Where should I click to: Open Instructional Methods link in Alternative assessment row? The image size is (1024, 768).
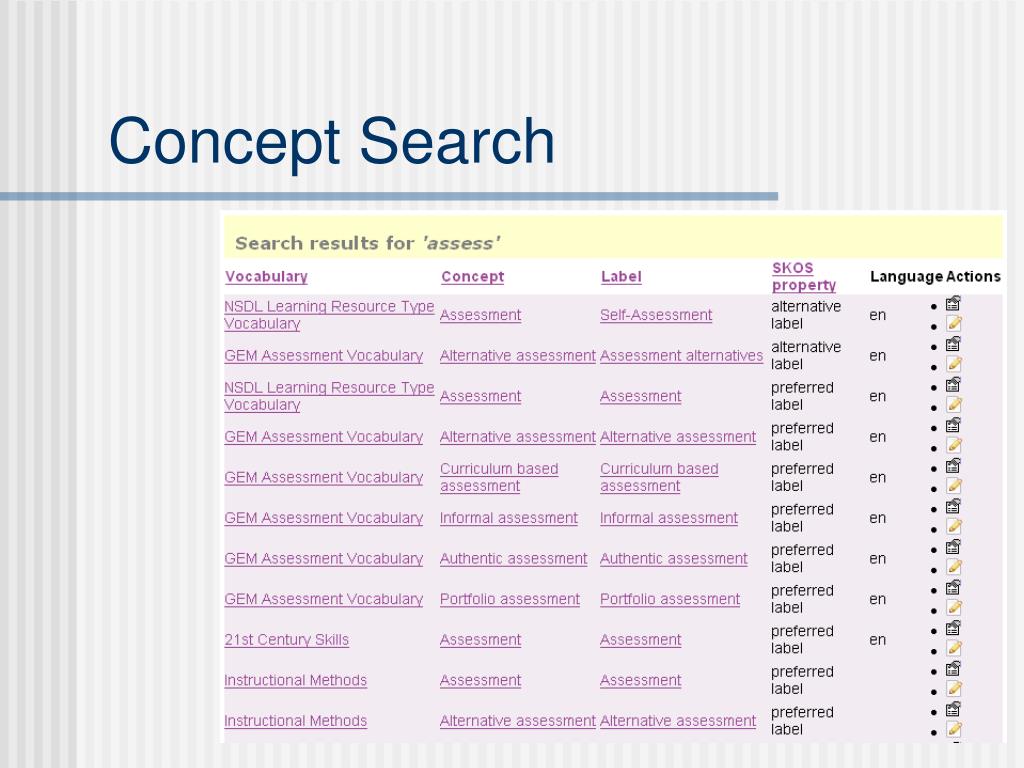click(295, 720)
